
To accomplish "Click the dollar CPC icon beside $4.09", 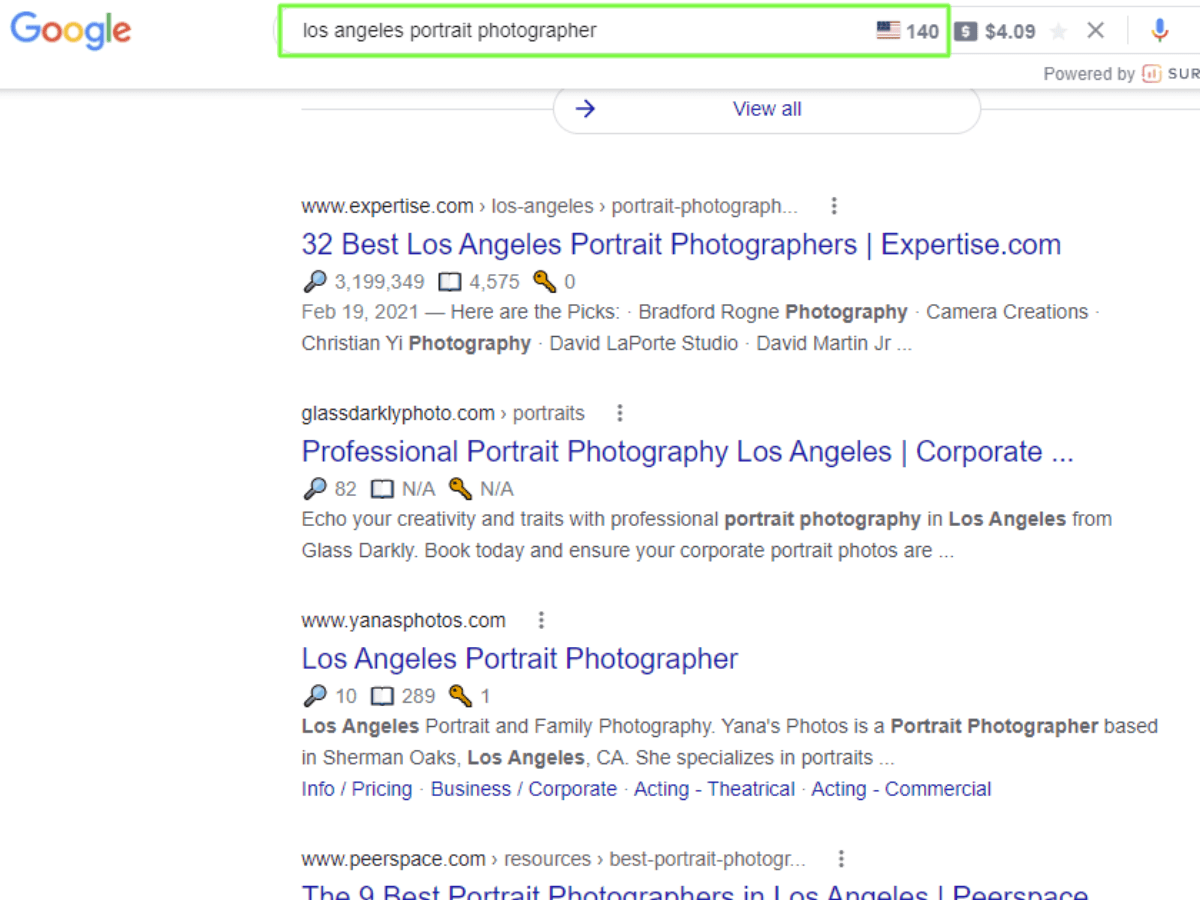I will [965, 31].
